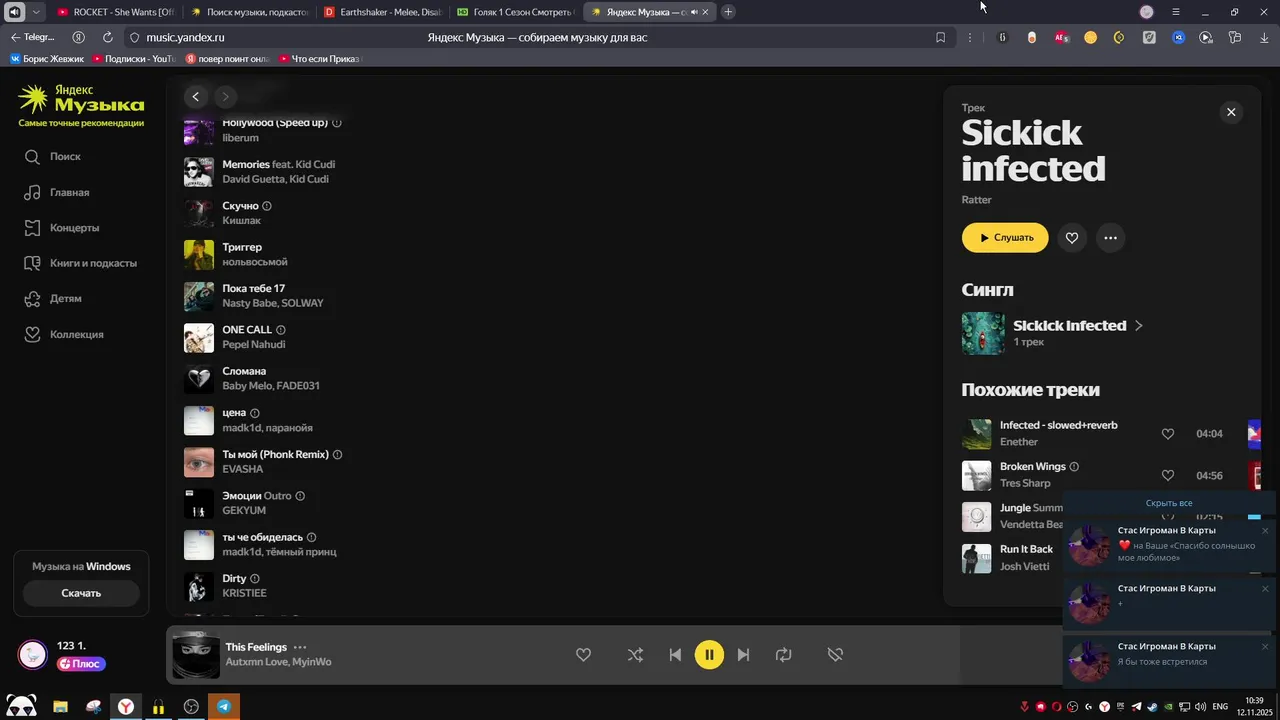Click the Плюс subscription badge

81,664
